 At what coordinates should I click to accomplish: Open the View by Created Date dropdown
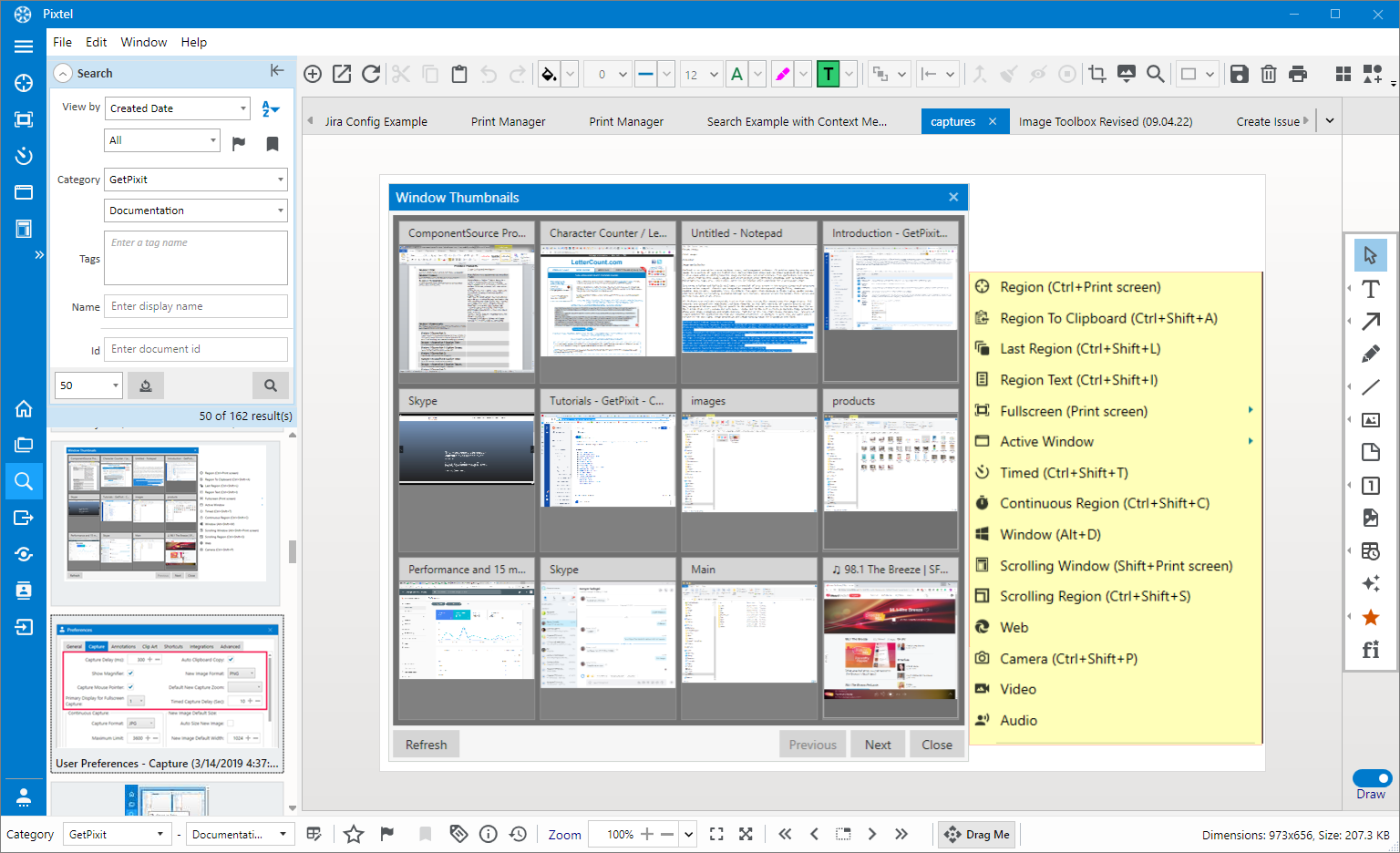pyautogui.click(x=178, y=108)
